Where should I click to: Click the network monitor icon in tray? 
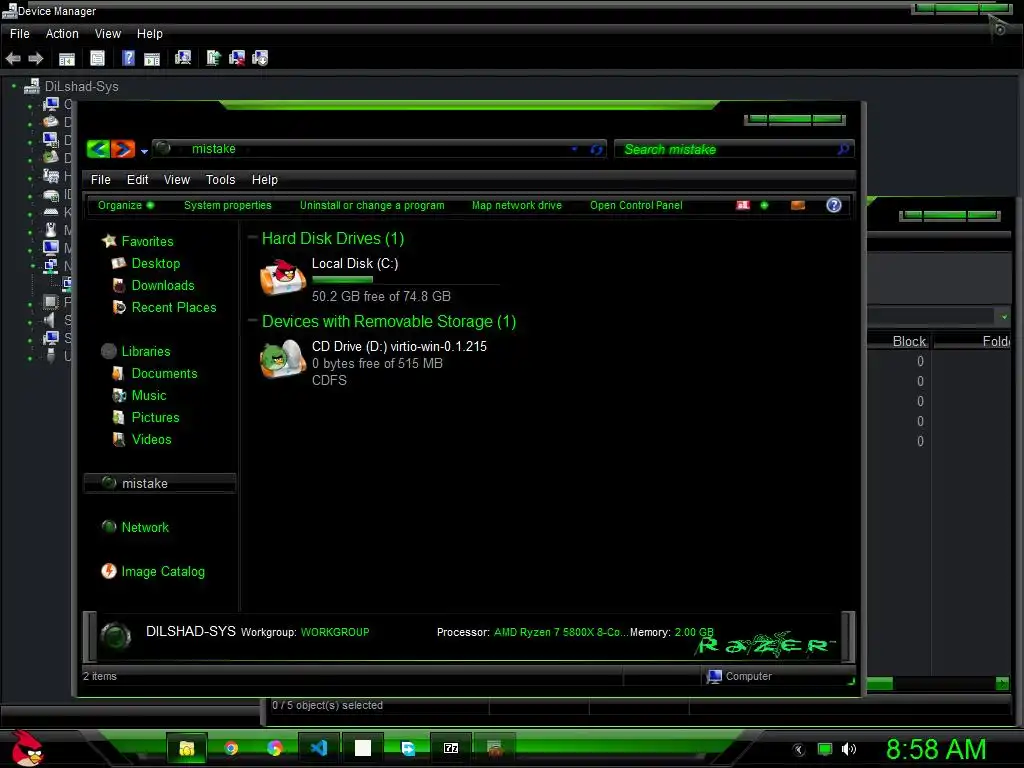825,749
